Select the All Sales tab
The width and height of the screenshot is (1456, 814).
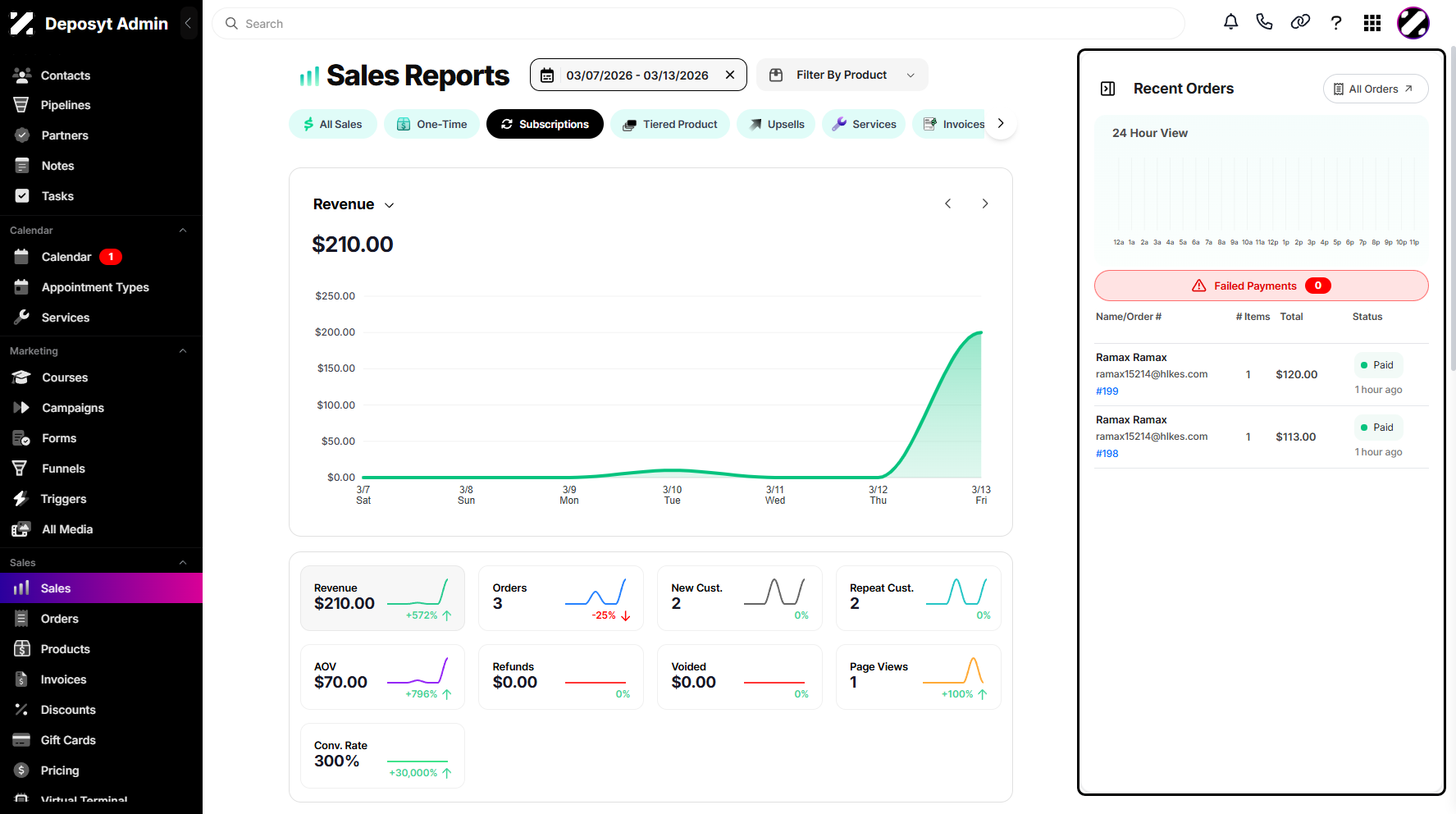point(332,124)
